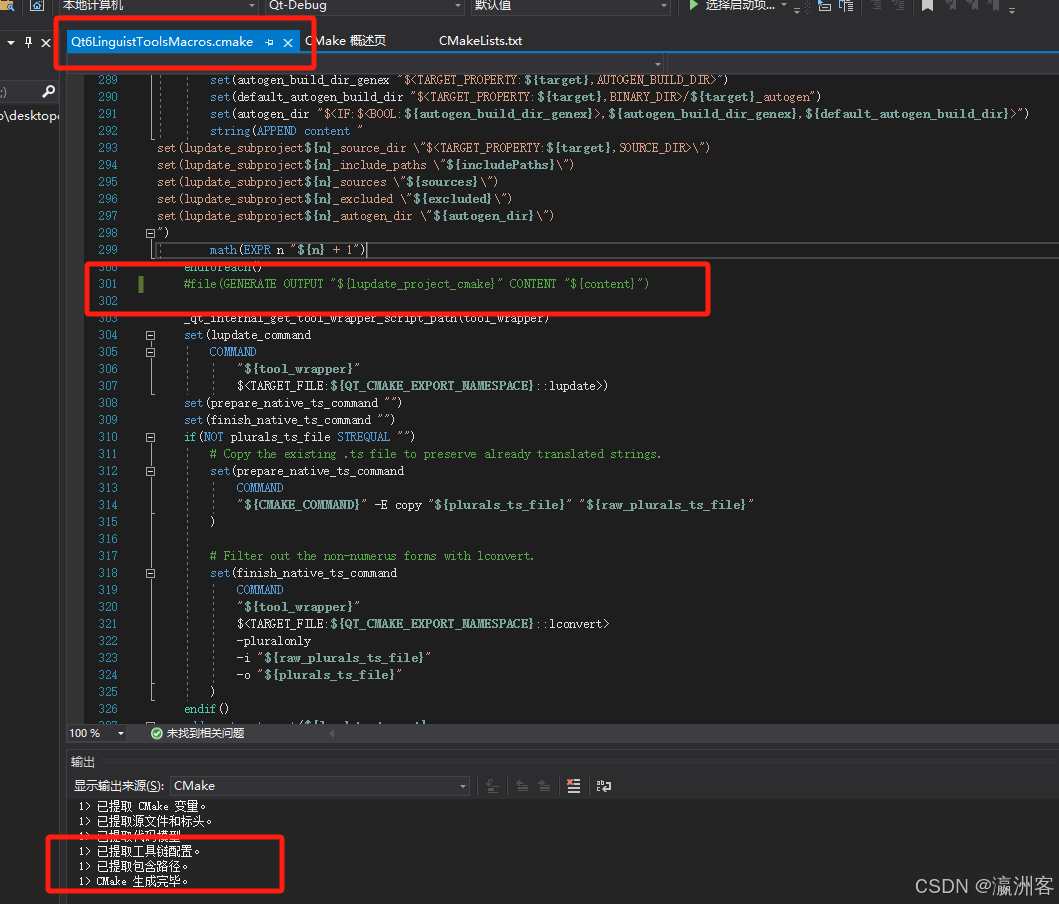Screen dimensions: 1059x904
Task: Go to next message in Output toolbar
Action: (547, 786)
